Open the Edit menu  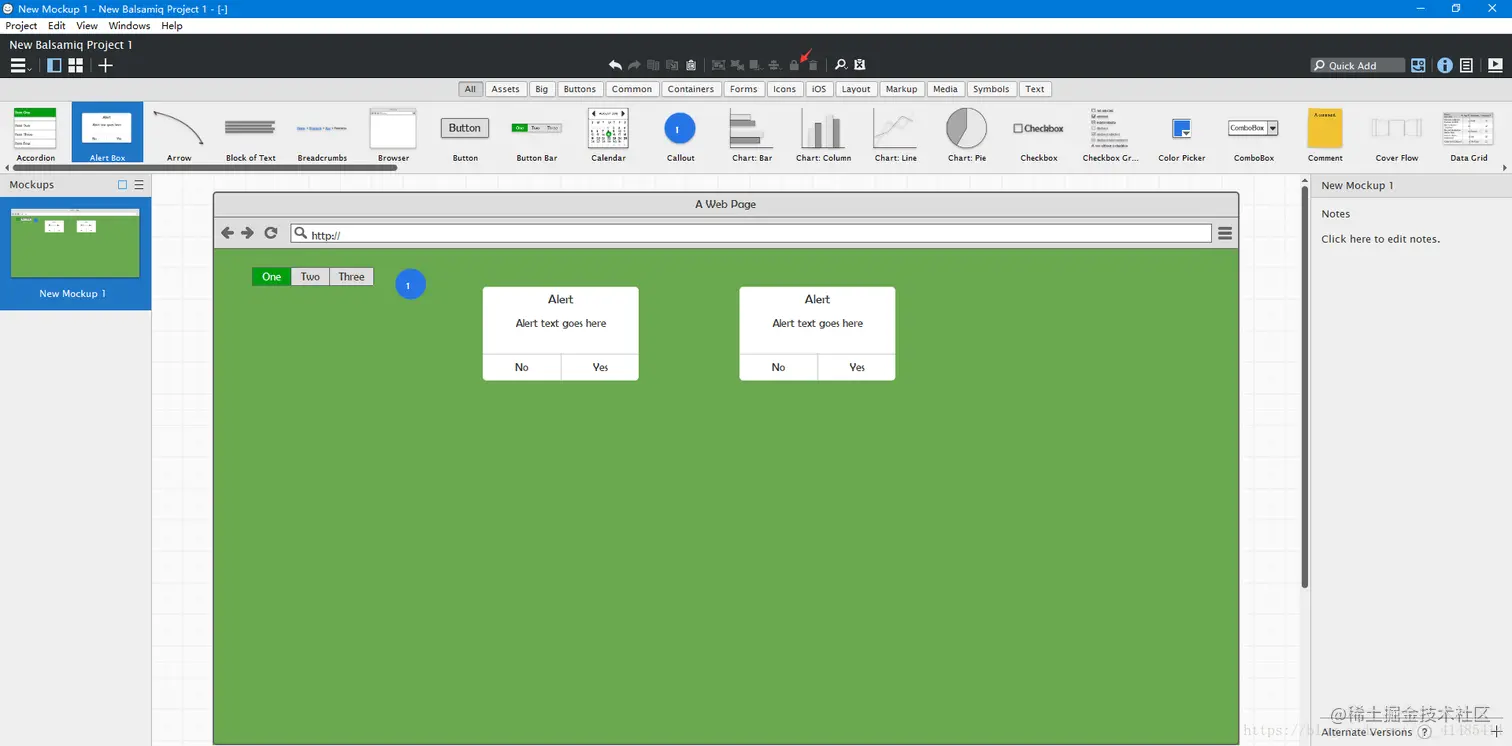point(57,26)
